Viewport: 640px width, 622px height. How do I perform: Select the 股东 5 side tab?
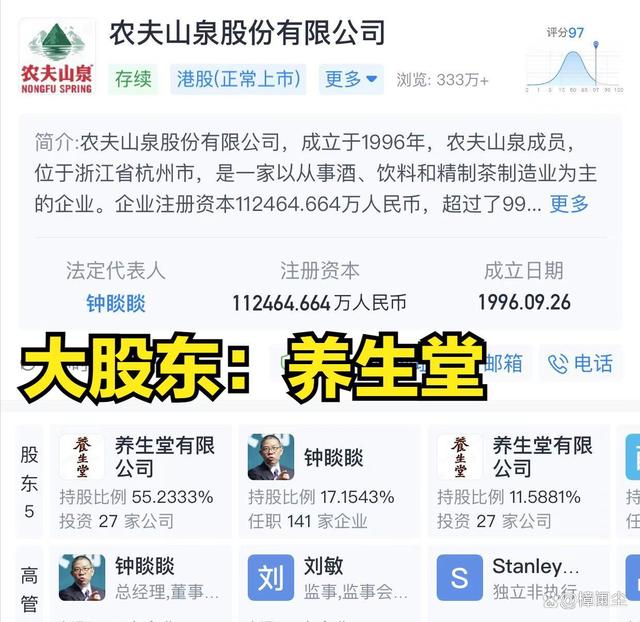coord(29,481)
